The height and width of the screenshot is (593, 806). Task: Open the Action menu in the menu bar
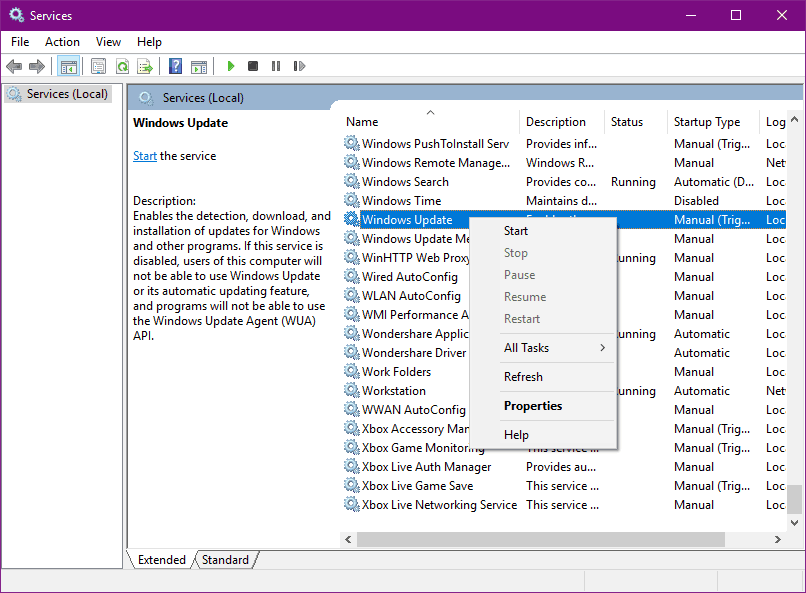coord(62,42)
